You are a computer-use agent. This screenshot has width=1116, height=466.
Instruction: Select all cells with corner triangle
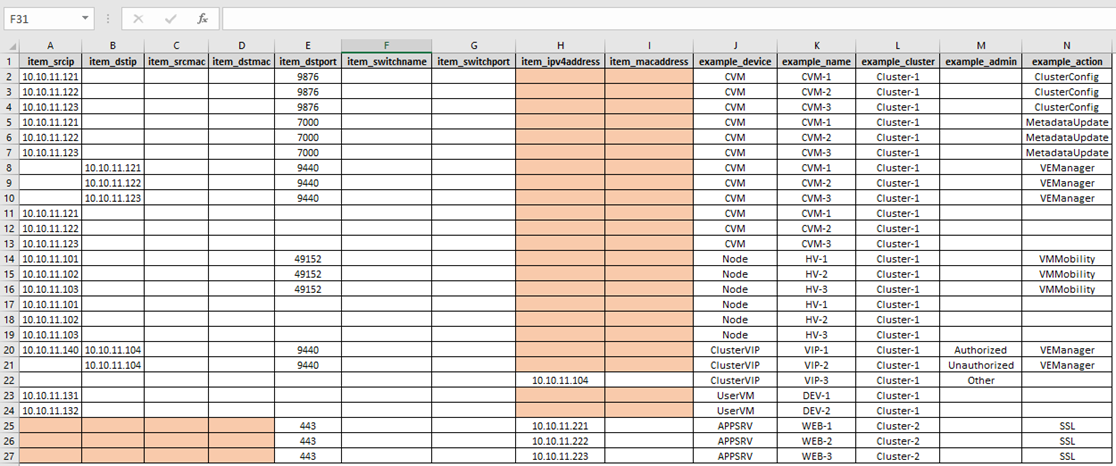(10, 46)
